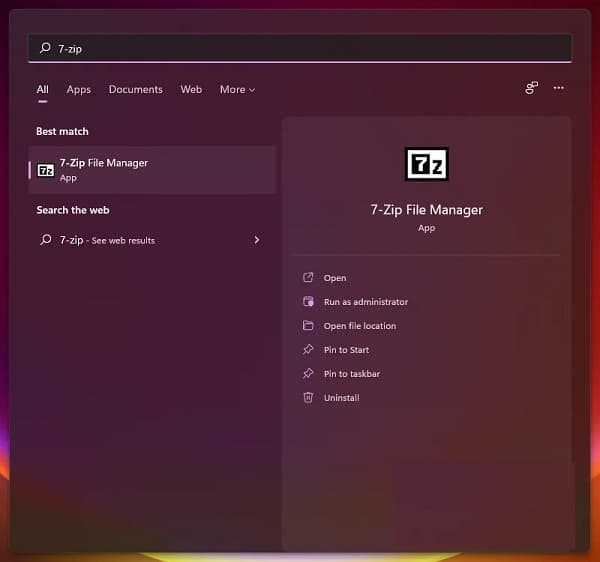Click the Pin to taskbar pin icon
Image resolution: width=600 pixels, height=562 pixels.
pyautogui.click(x=308, y=373)
